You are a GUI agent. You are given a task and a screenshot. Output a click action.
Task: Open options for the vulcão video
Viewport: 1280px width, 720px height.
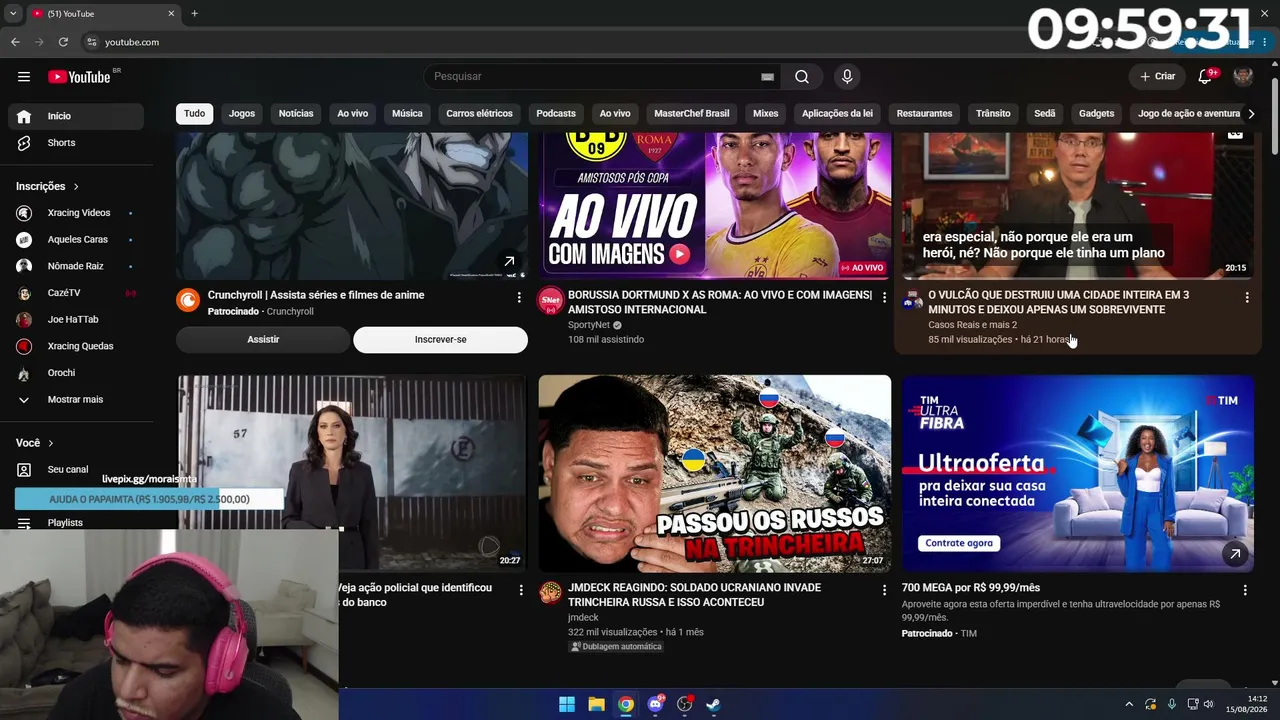click(1247, 298)
